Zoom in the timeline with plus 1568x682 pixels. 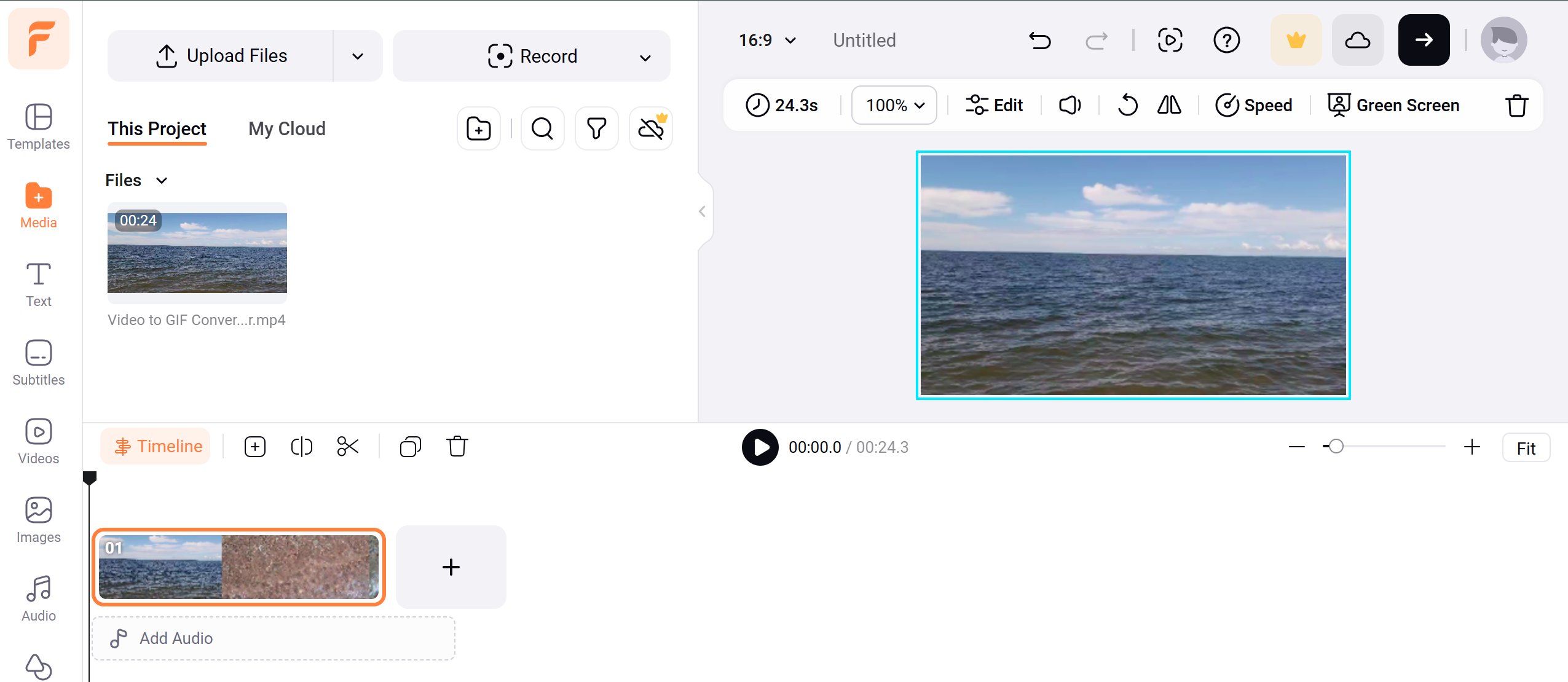tap(1472, 447)
